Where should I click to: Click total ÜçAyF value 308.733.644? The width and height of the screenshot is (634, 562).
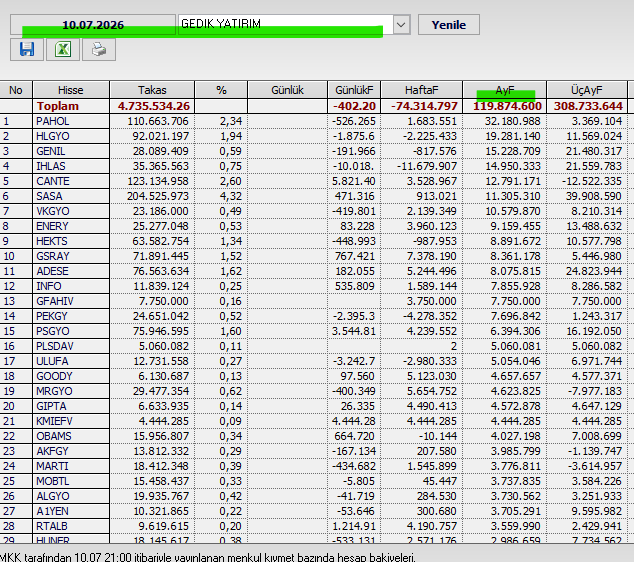588,106
